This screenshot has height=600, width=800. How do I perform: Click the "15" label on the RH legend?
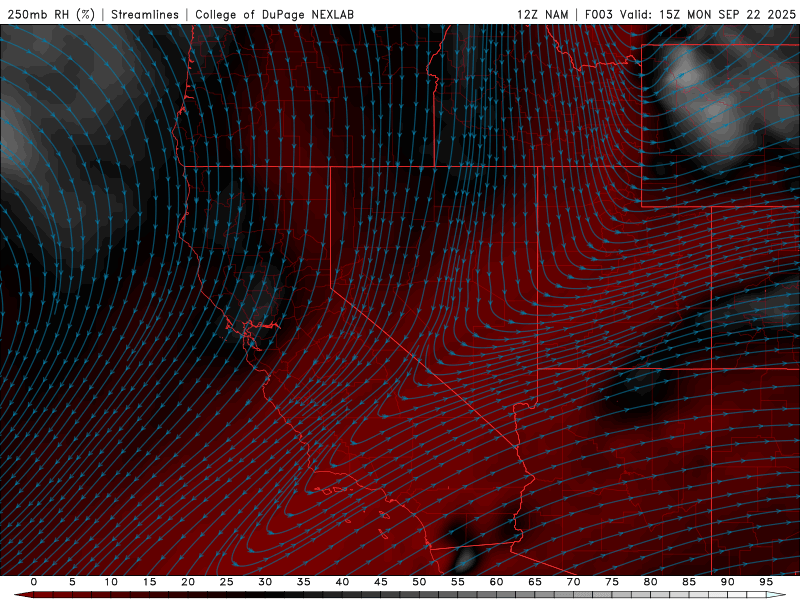point(149,582)
